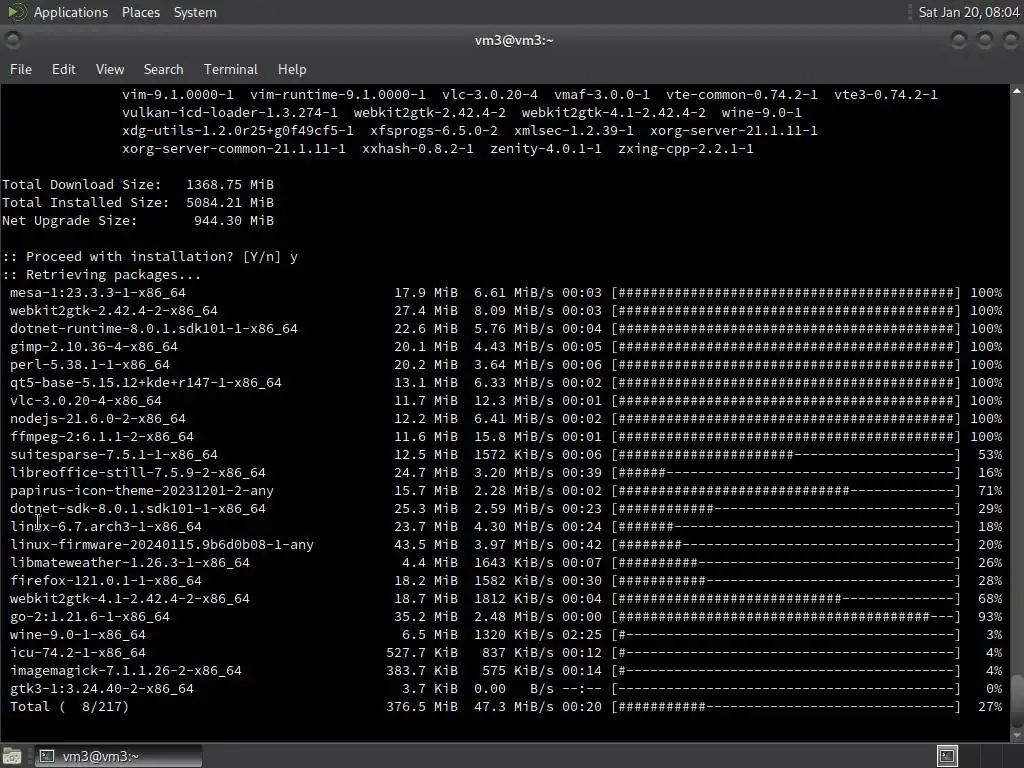Viewport: 1024px width, 768px height.
Task: Click the Net Upgrade Size: 944.30 MiB line
Action: pos(138,221)
